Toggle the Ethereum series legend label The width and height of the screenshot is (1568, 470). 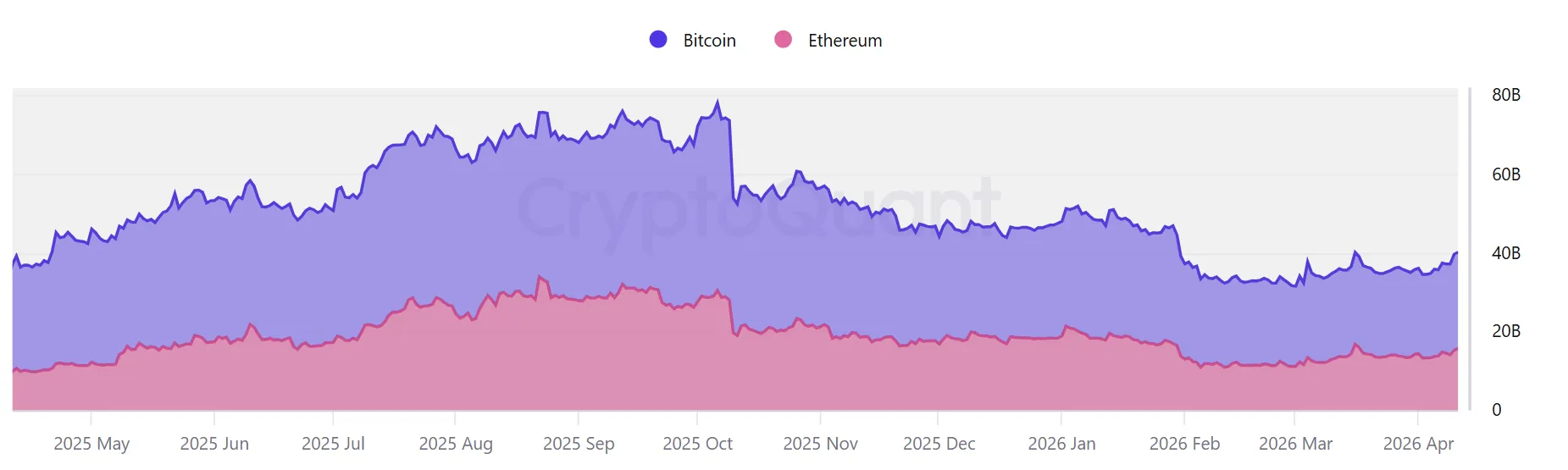[845, 41]
